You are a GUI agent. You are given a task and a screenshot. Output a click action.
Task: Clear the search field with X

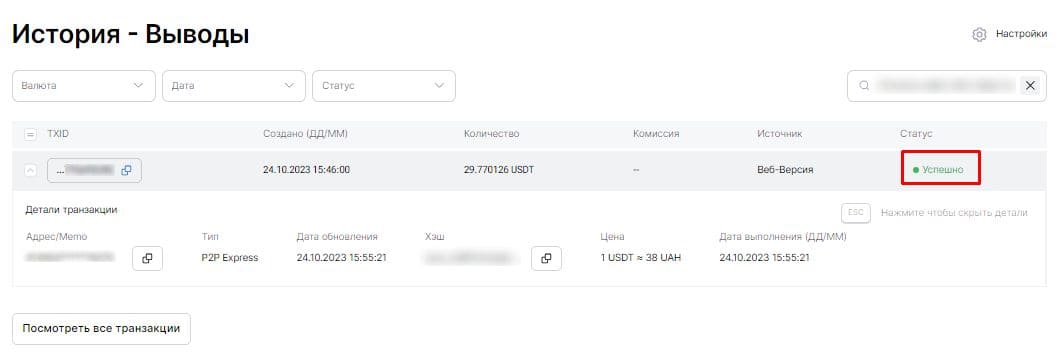click(x=1030, y=85)
